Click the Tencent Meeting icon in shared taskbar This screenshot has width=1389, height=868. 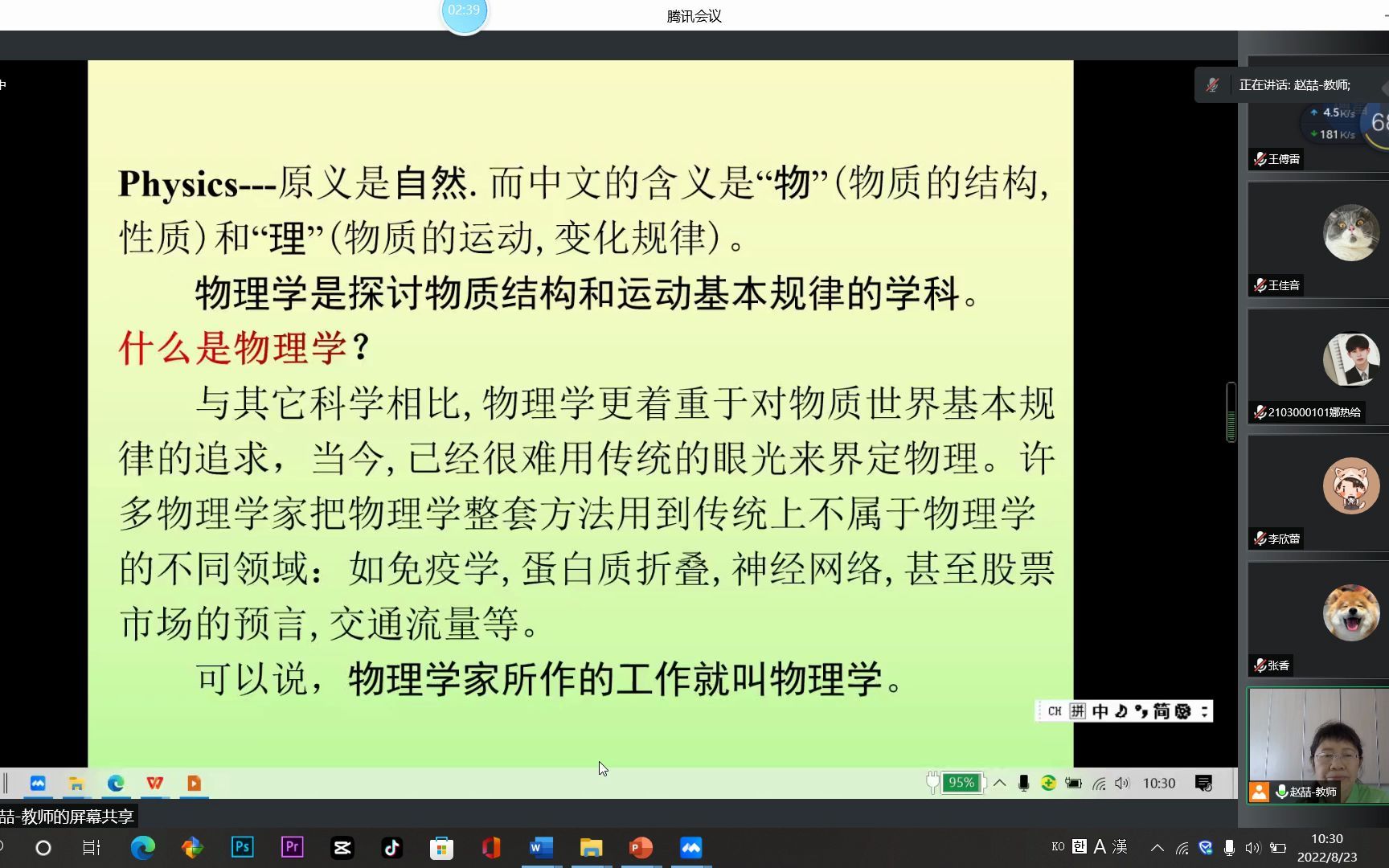coord(38,783)
